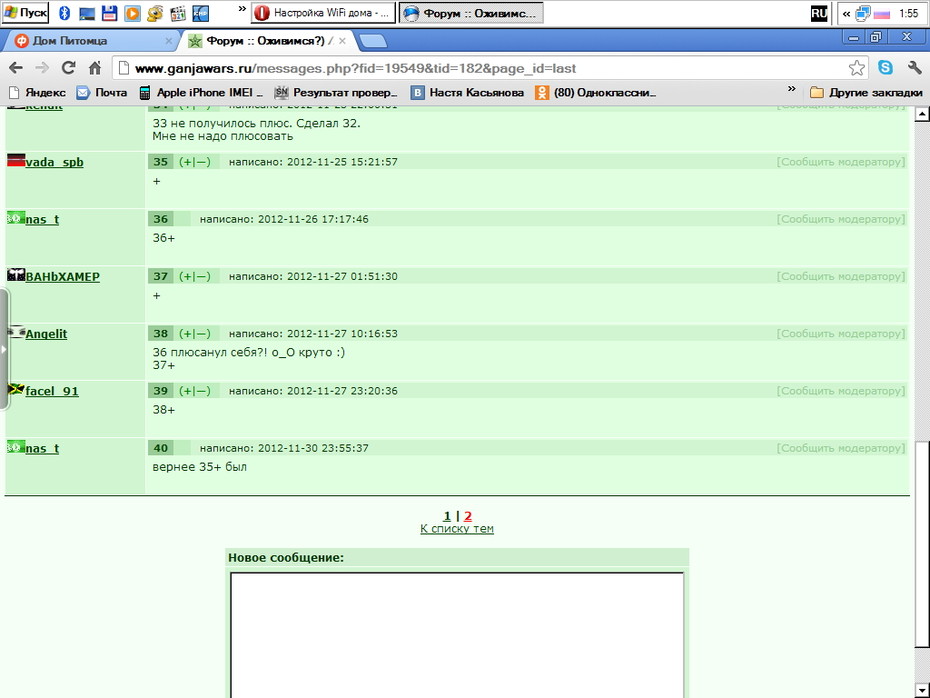Open the Chrome wrench settings menu

(x=915, y=68)
